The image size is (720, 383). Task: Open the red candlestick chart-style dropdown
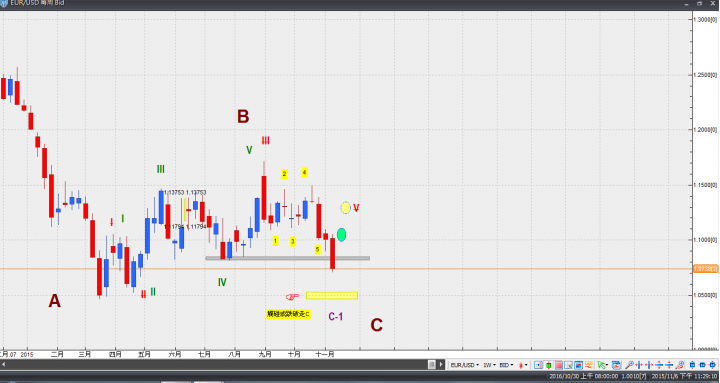coord(523,365)
